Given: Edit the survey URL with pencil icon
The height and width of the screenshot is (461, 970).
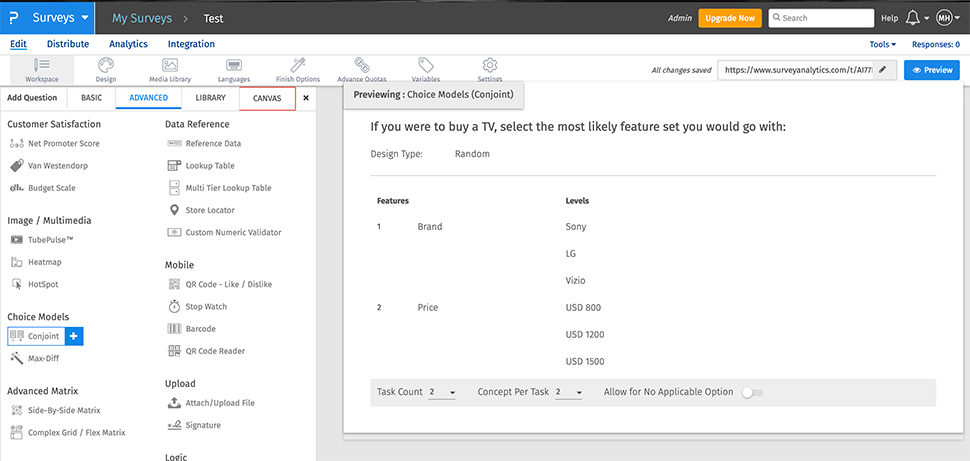Looking at the screenshot, I should pyautogui.click(x=883, y=71).
